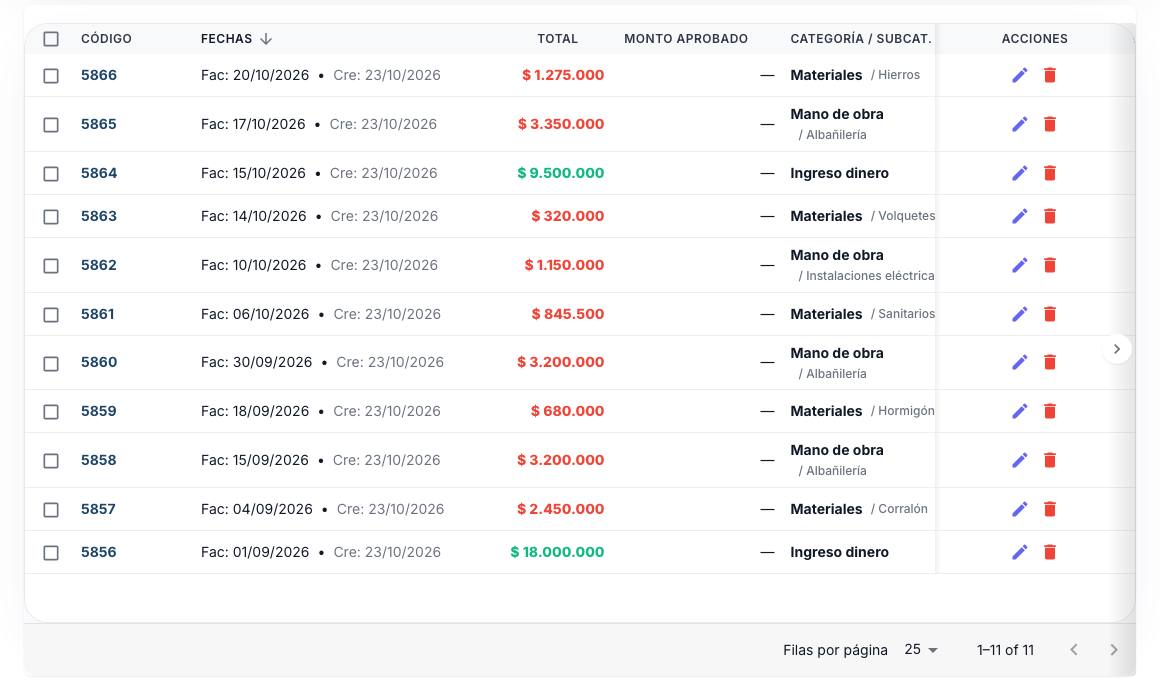Edit record 5856 with the pencil icon
The image size is (1160, 680).
(1019, 552)
